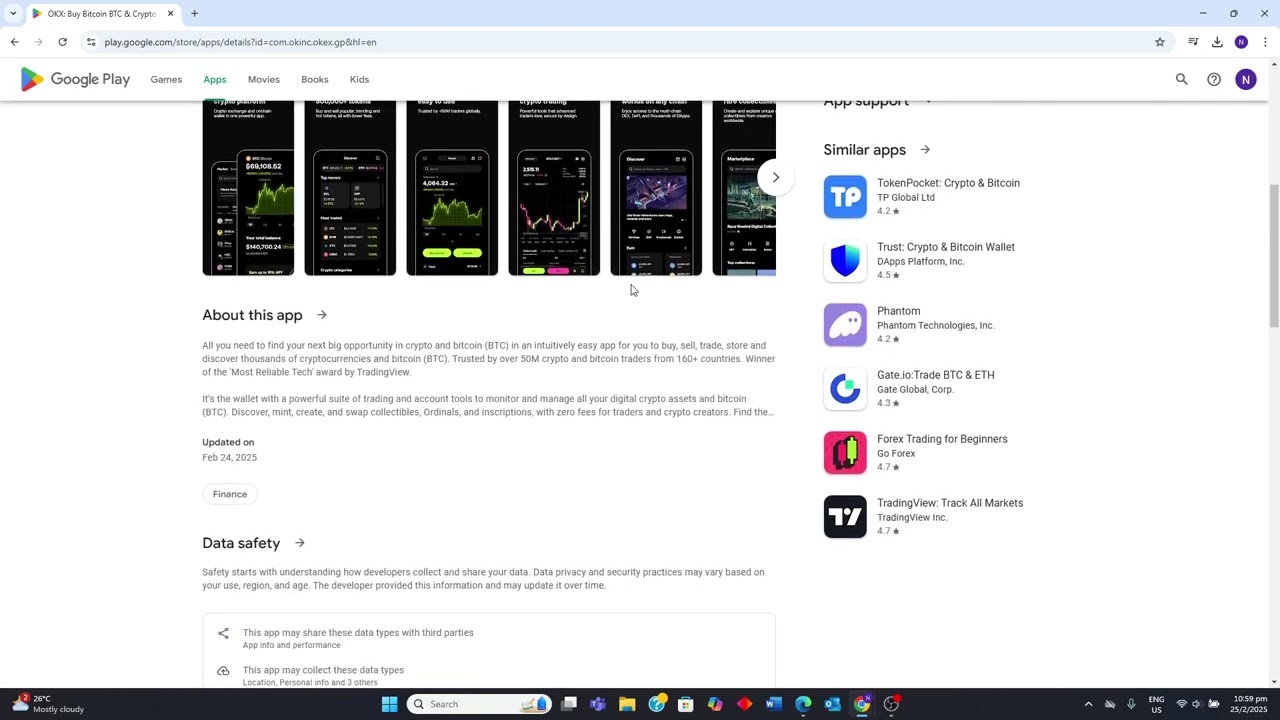Open the first app screenshot thumbnail
Screen dimensions: 1280x720
248,188
